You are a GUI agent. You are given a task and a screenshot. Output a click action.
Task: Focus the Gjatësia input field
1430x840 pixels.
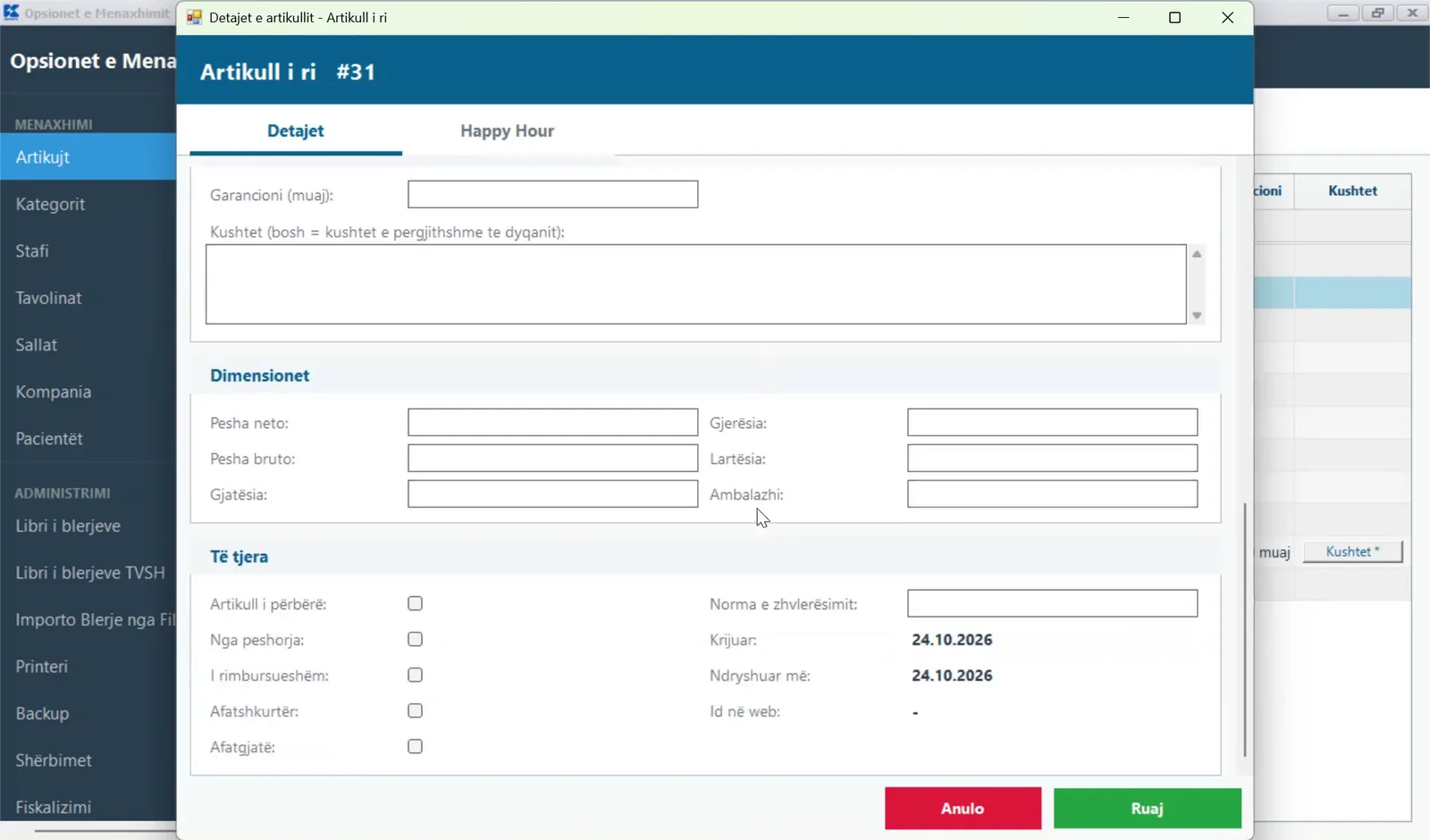coord(552,493)
